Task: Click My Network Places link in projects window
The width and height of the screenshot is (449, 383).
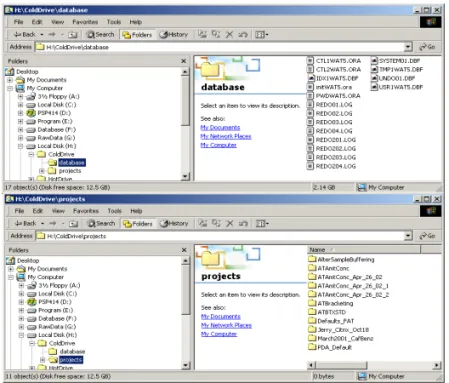Action: coord(226,325)
